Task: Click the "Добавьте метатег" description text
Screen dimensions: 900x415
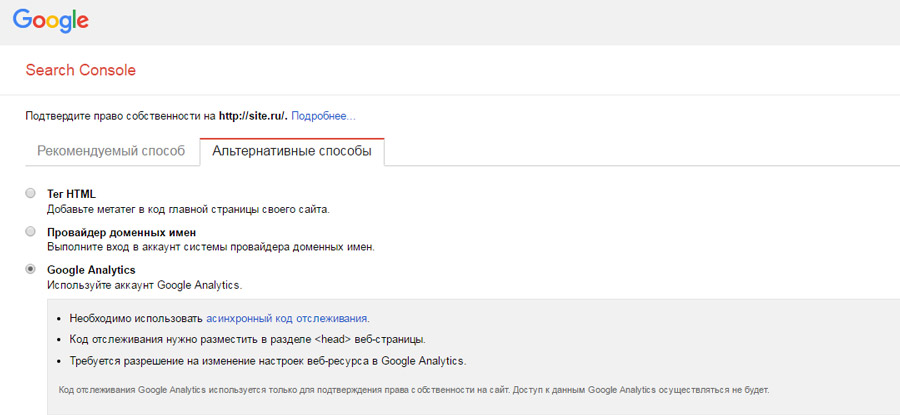Action: click(x=188, y=209)
